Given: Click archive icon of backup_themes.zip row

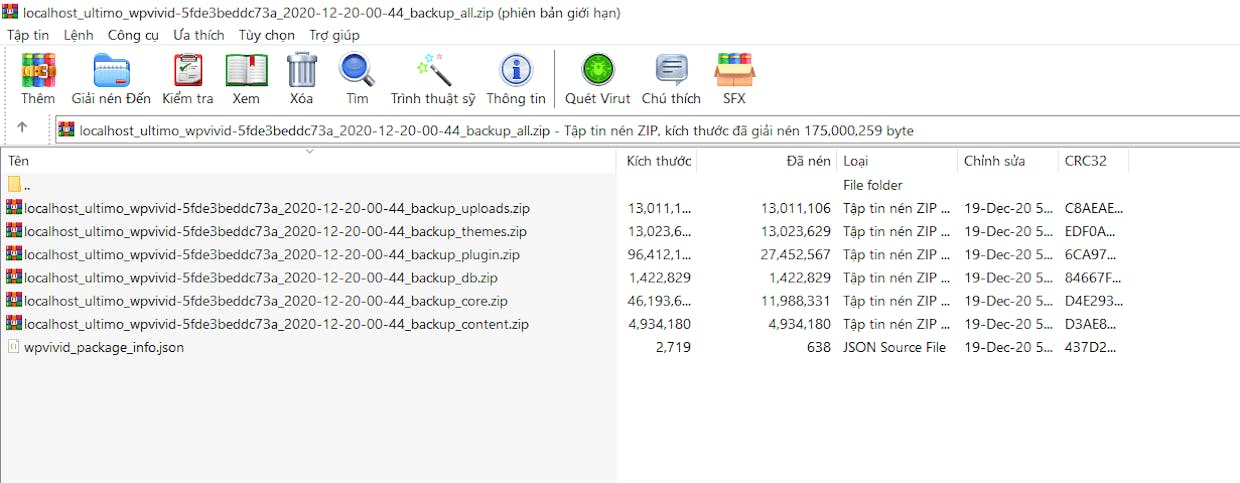Looking at the screenshot, I should point(14,231).
